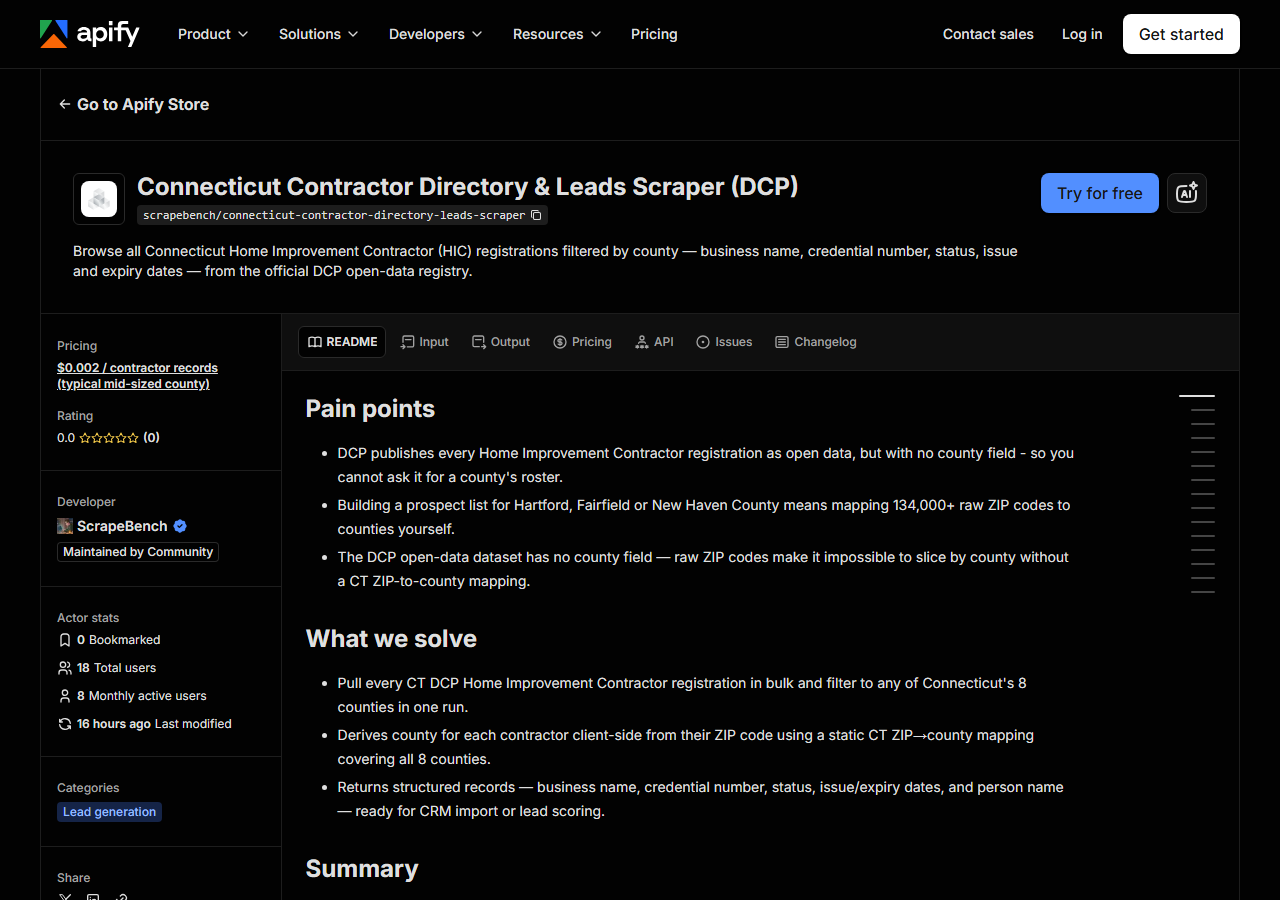Screen dimensions: 1280x900
Task: Switch to the Input tab
Action: pyautogui.click(x=425, y=342)
